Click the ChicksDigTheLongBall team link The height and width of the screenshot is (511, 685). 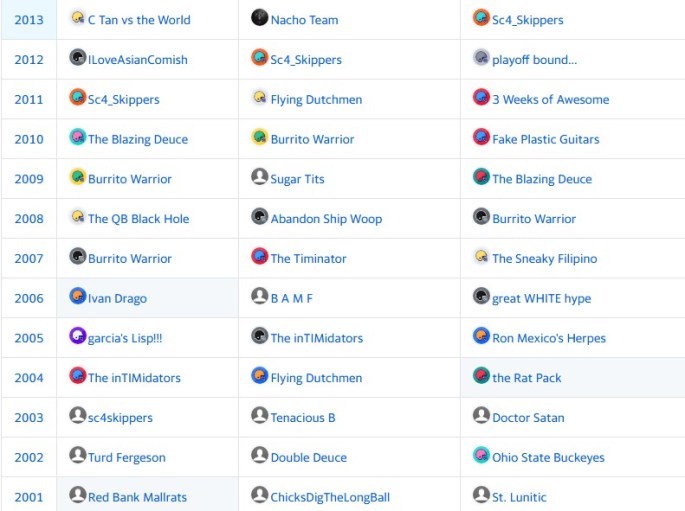pyautogui.click(x=330, y=497)
